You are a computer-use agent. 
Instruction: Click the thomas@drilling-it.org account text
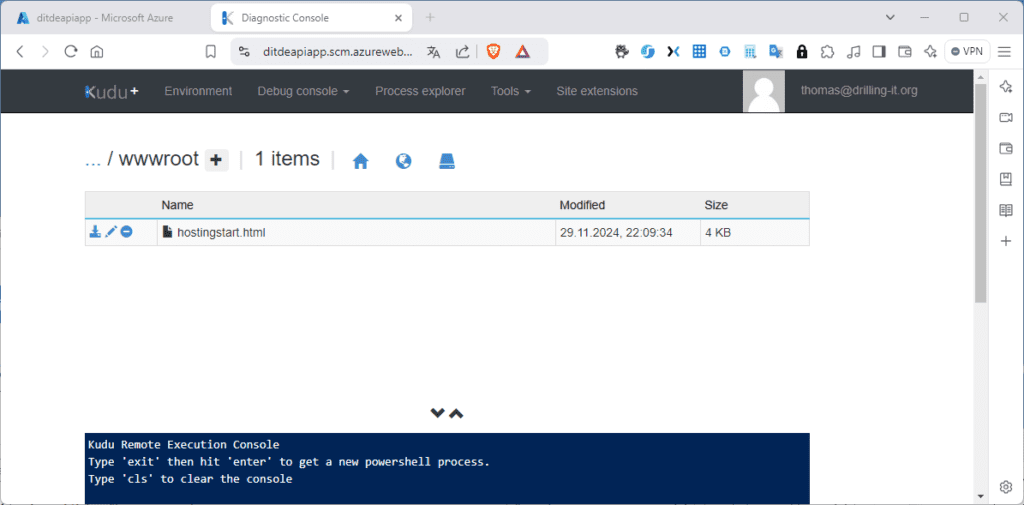point(859,91)
